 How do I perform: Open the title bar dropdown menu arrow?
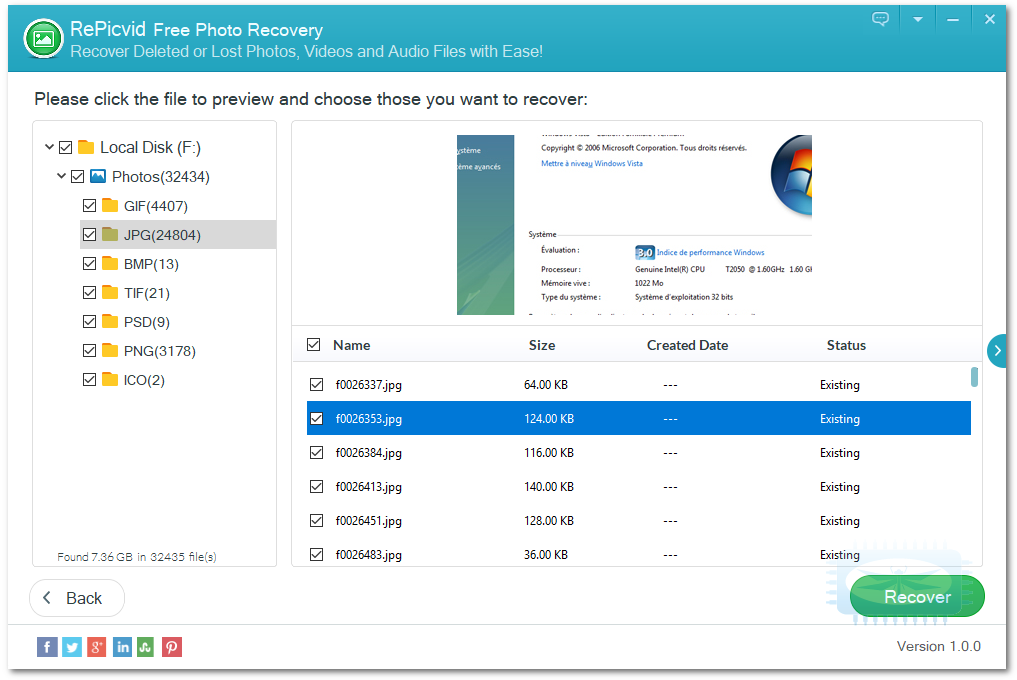[x=918, y=19]
